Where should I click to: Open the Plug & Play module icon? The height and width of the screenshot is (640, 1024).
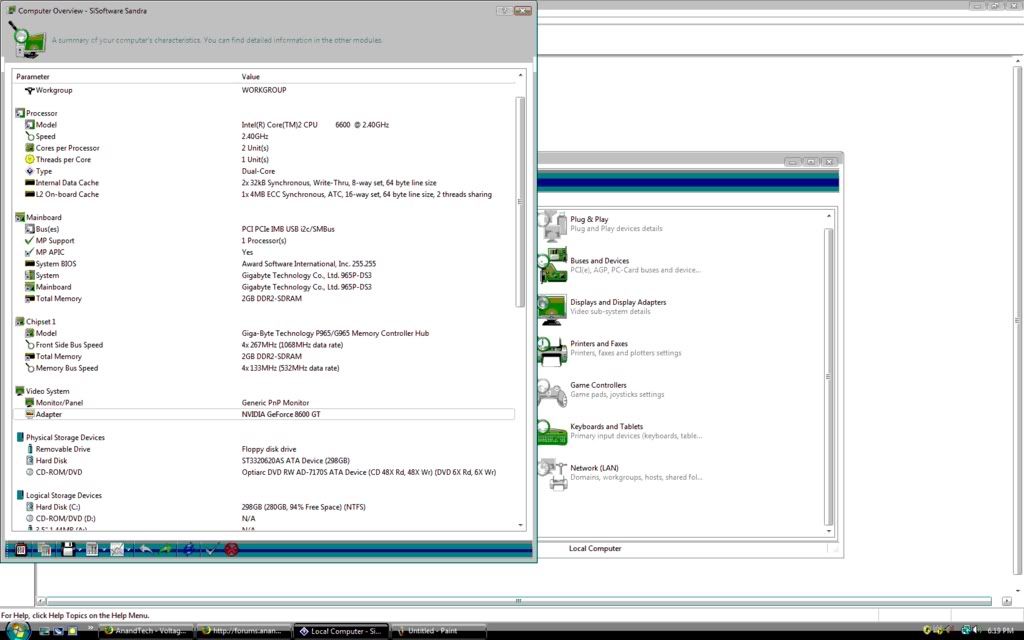(x=552, y=225)
